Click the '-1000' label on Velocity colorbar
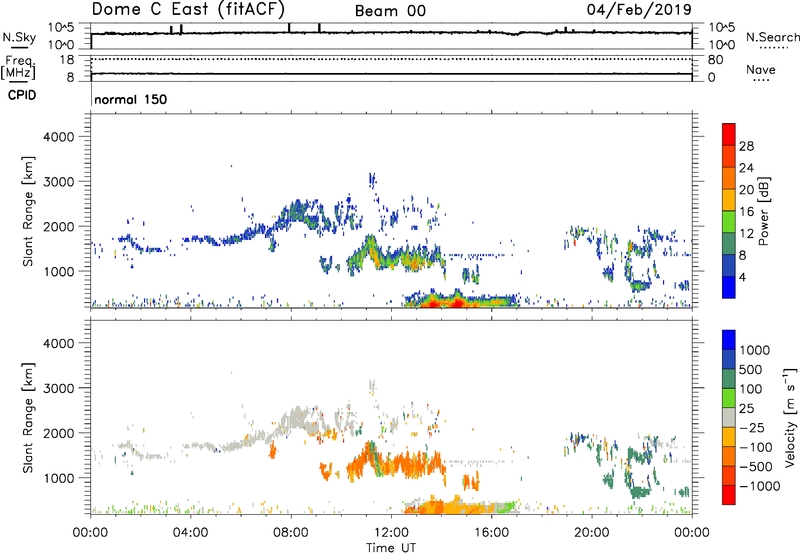This screenshot has height=554, width=800. pyautogui.click(x=760, y=486)
